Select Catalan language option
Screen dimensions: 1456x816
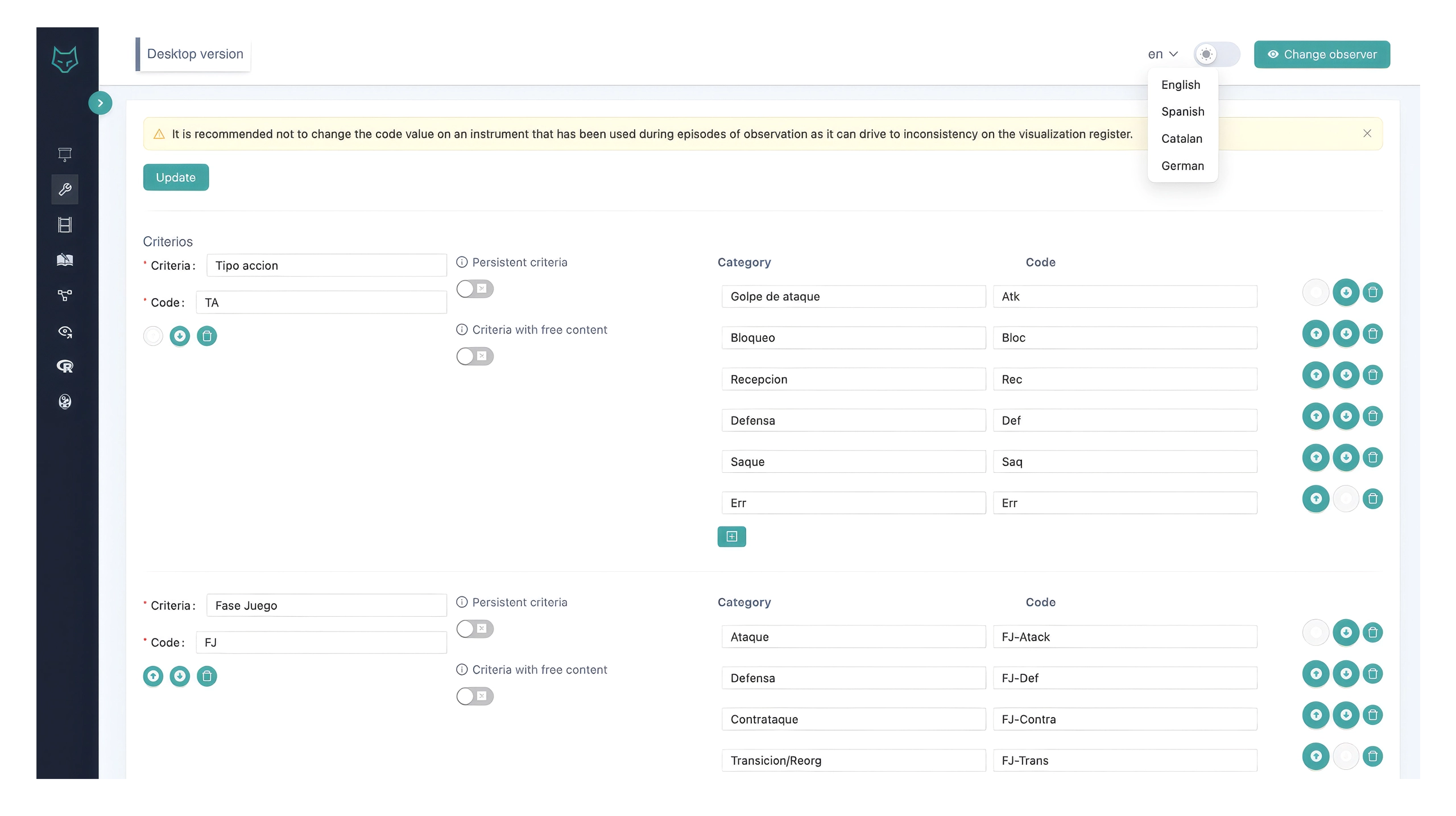[1181, 139]
